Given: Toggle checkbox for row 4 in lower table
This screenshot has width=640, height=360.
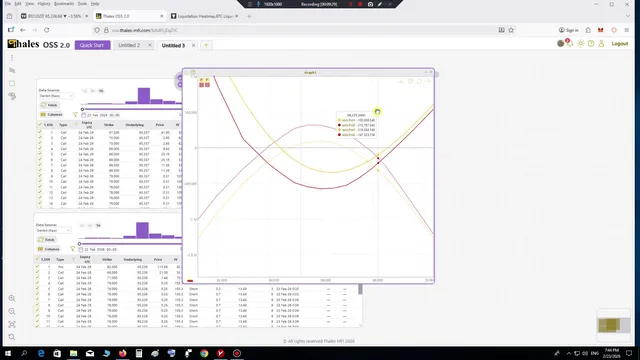Looking at the screenshot, I should 37,283.
